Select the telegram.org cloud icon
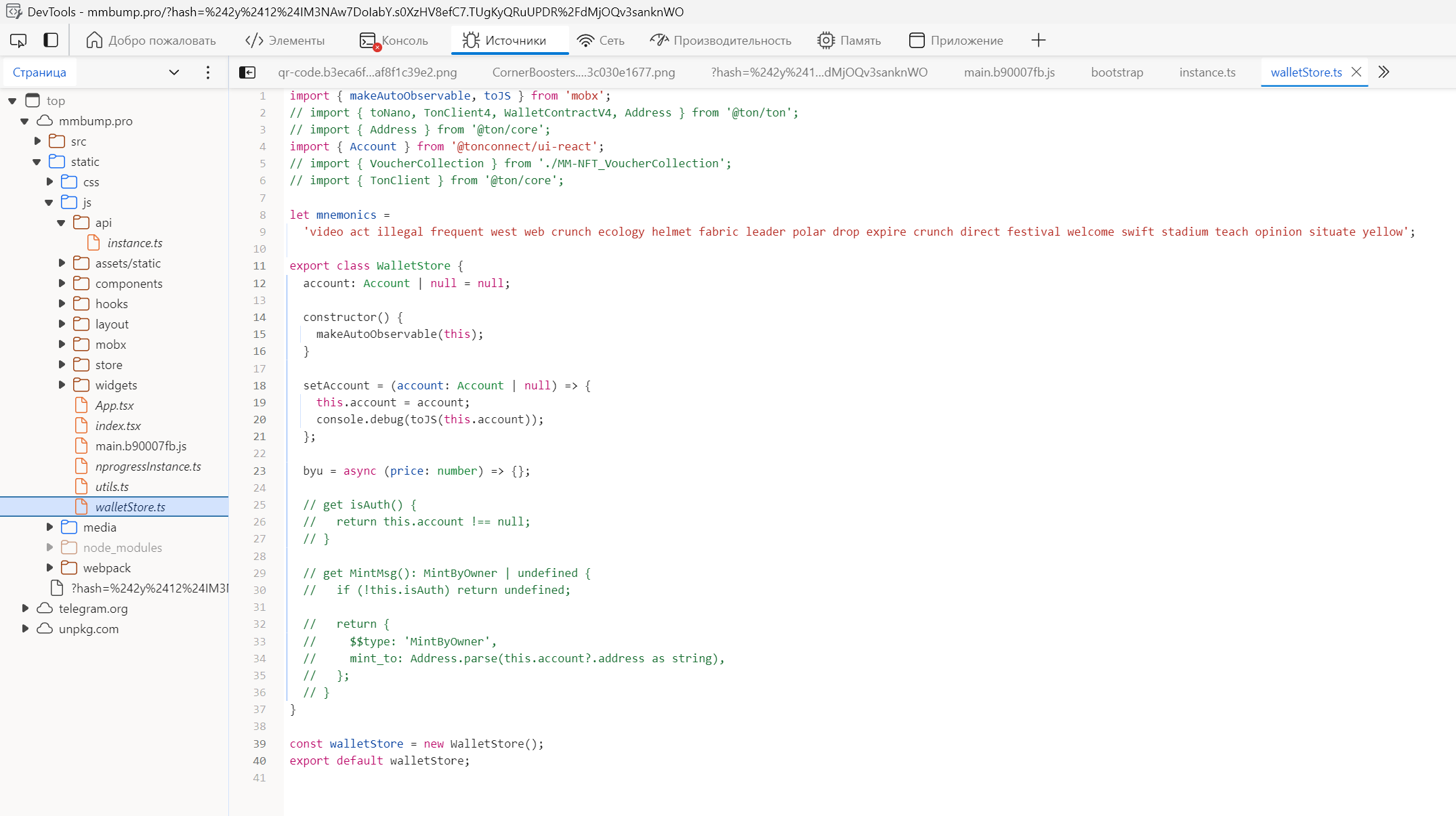The width and height of the screenshot is (1456, 816). 45,609
